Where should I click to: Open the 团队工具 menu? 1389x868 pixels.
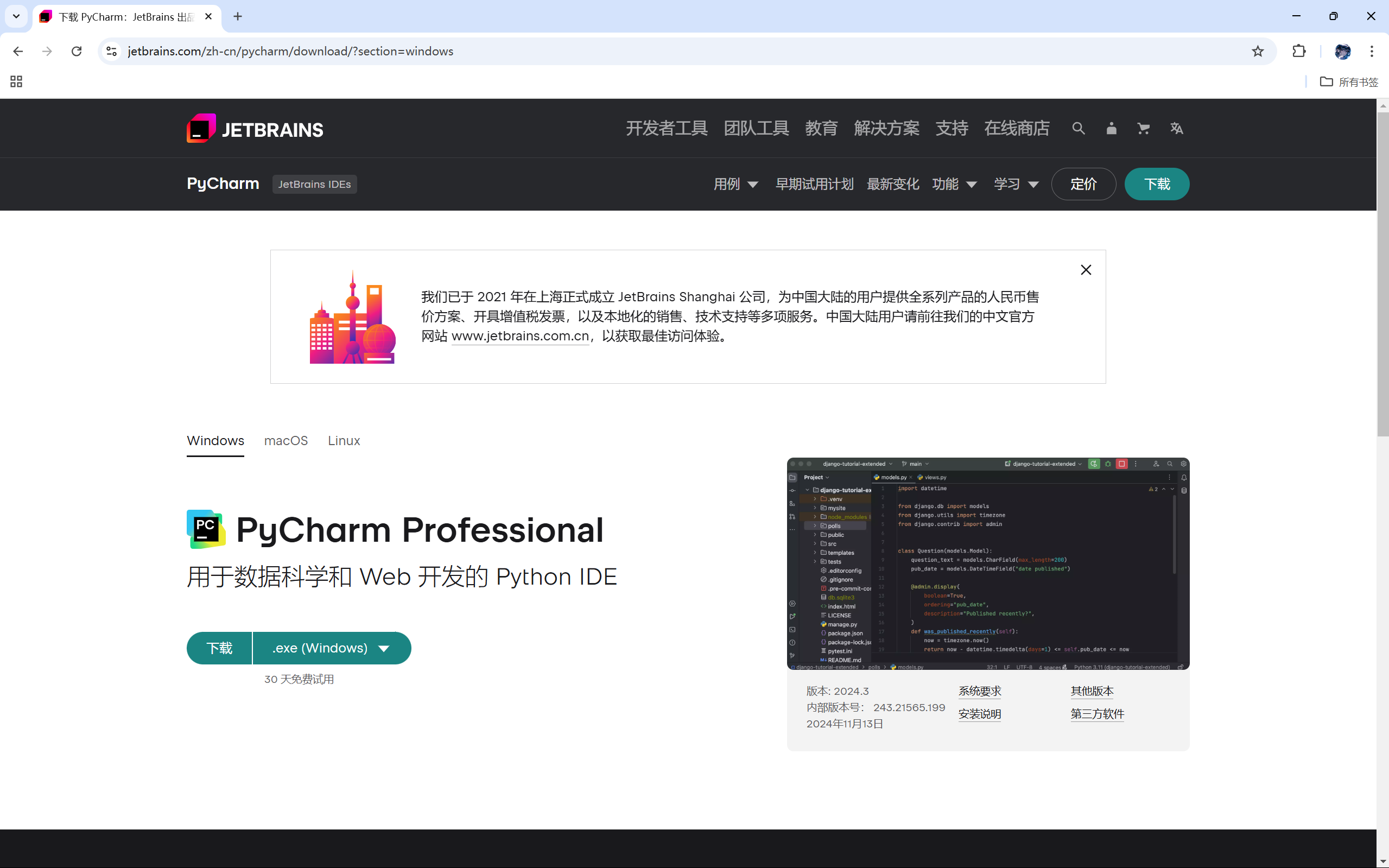click(756, 128)
